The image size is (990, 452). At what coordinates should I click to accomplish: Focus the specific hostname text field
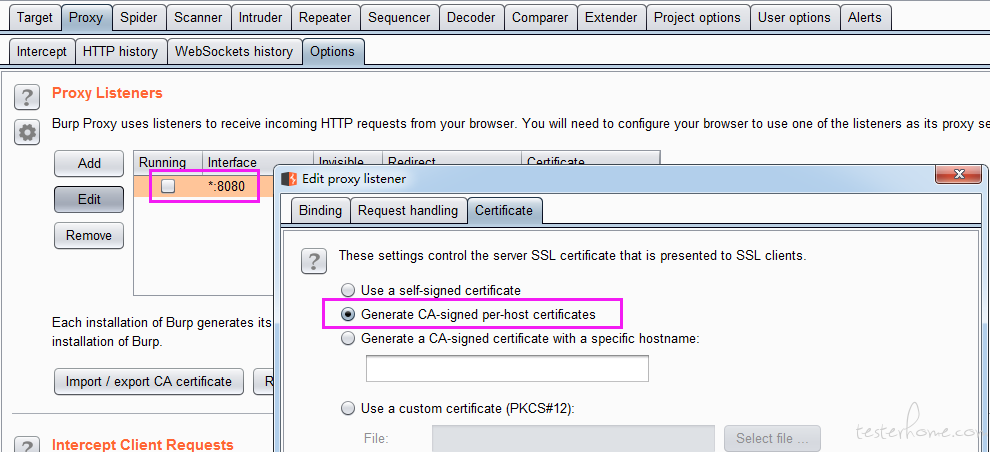pyautogui.click(x=507, y=369)
